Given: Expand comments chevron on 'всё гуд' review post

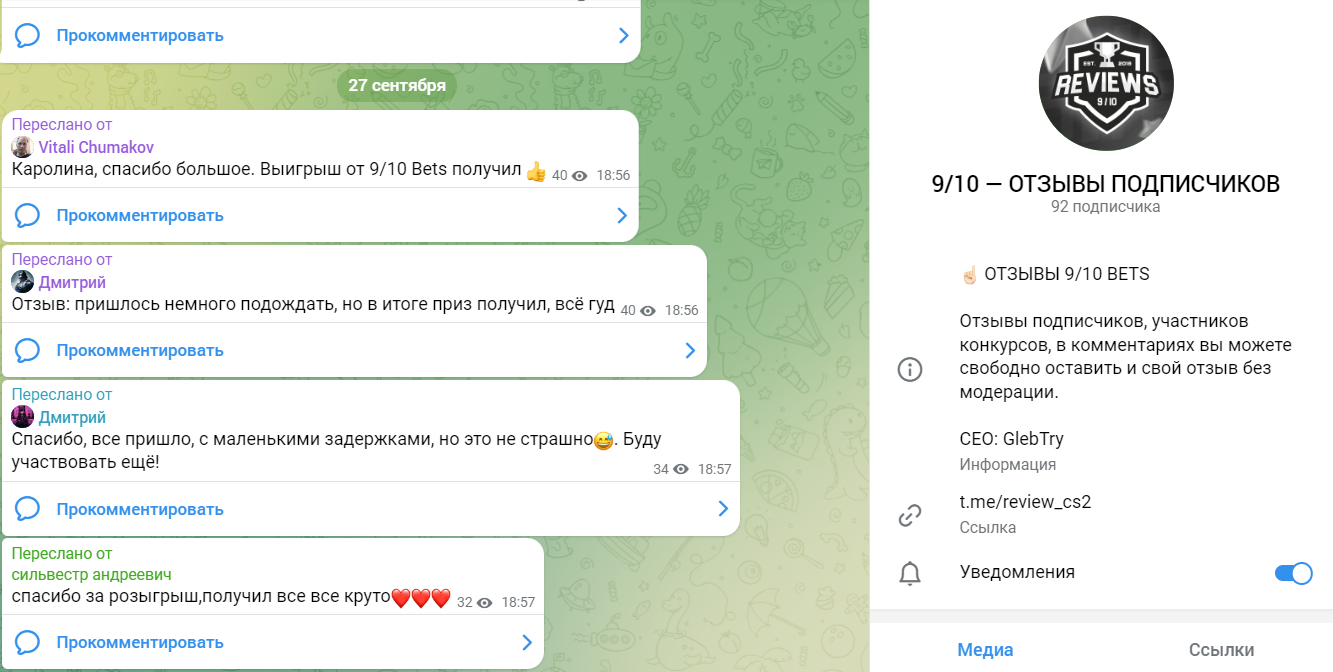Looking at the screenshot, I should tap(690, 350).
